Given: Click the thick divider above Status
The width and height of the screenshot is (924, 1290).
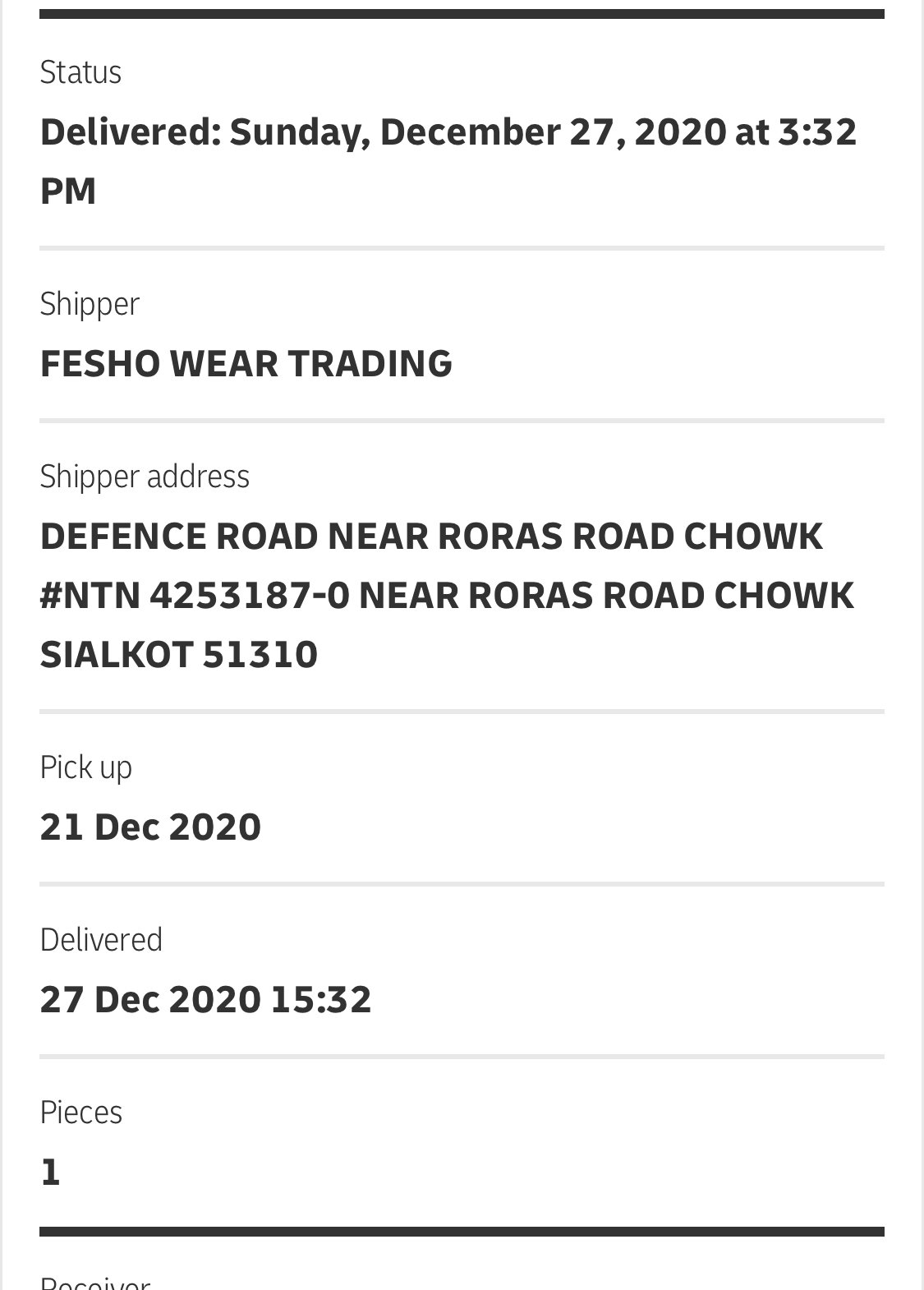Looking at the screenshot, I should tap(462, 14).
